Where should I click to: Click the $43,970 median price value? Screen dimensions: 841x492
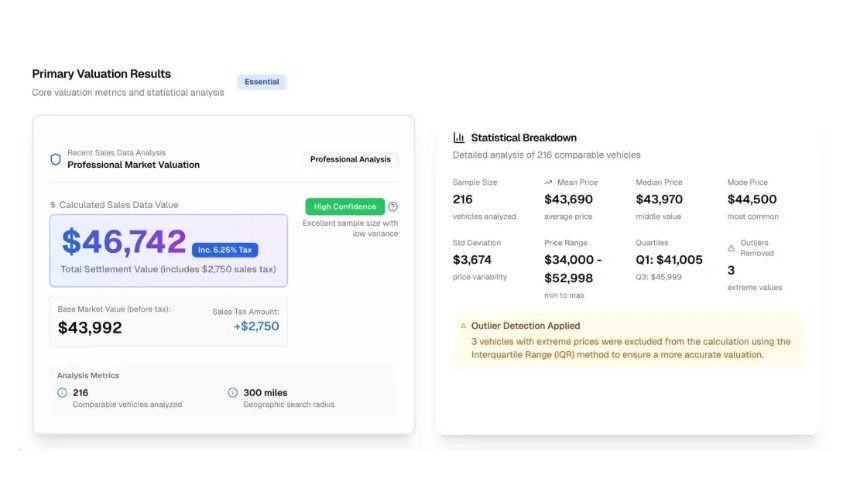click(x=659, y=200)
